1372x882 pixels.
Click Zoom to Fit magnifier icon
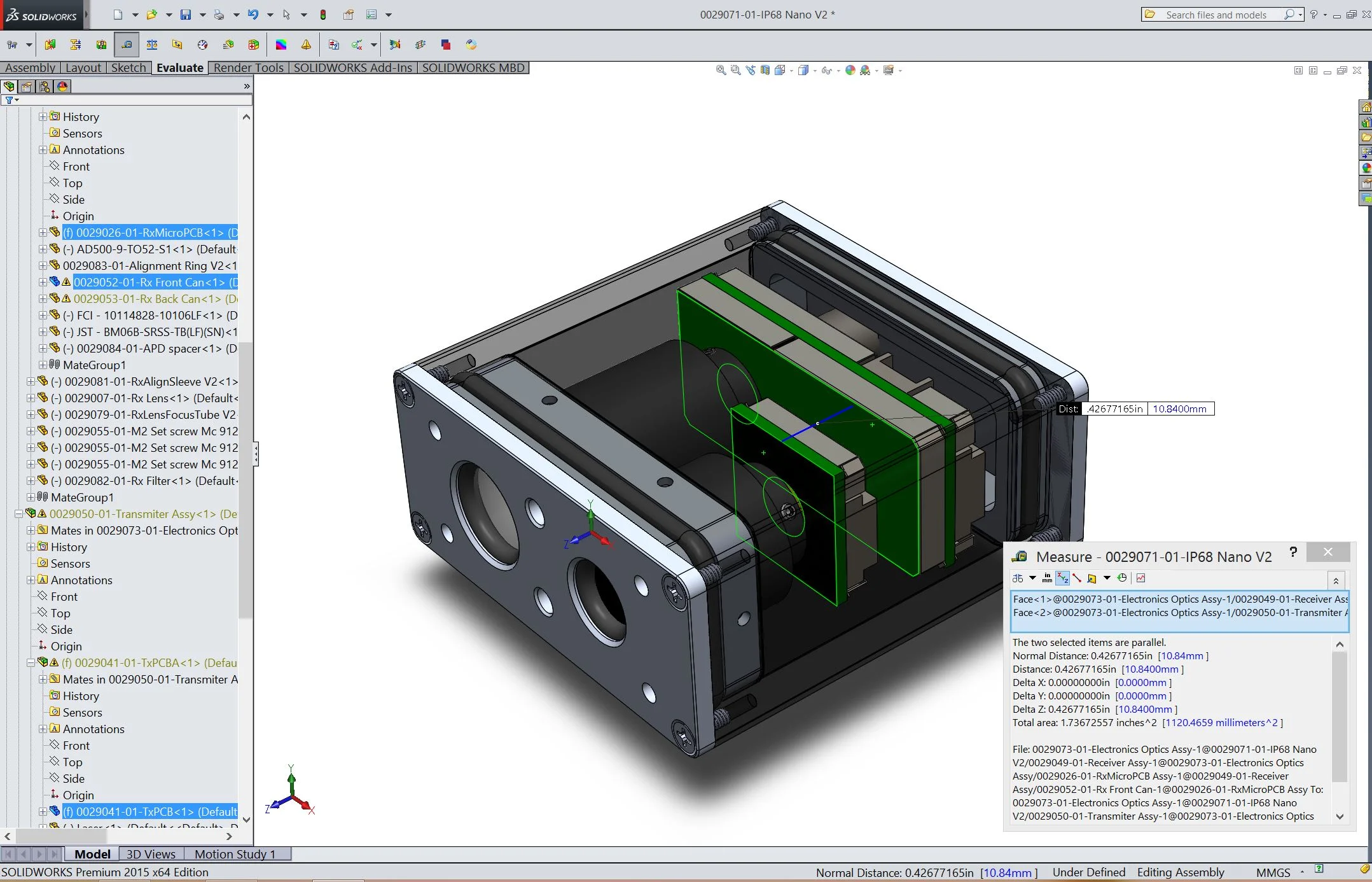point(721,70)
